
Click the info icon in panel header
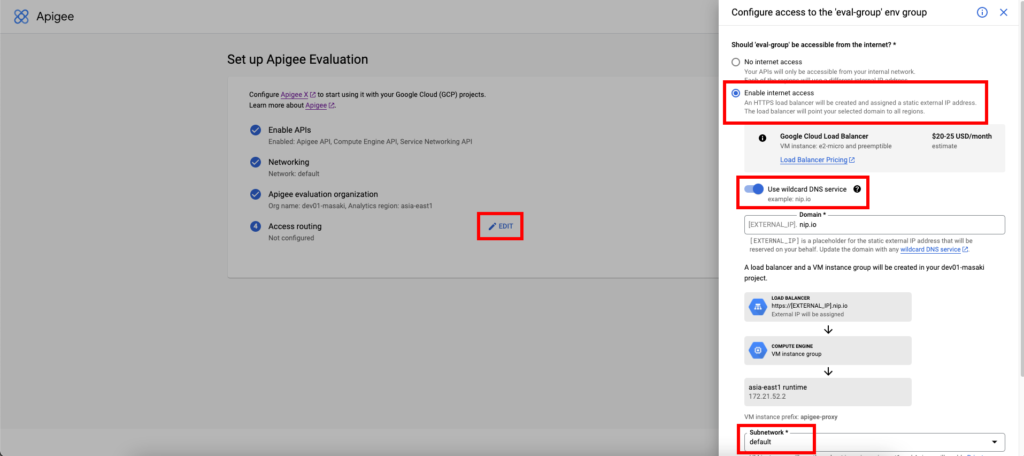(x=981, y=13)
